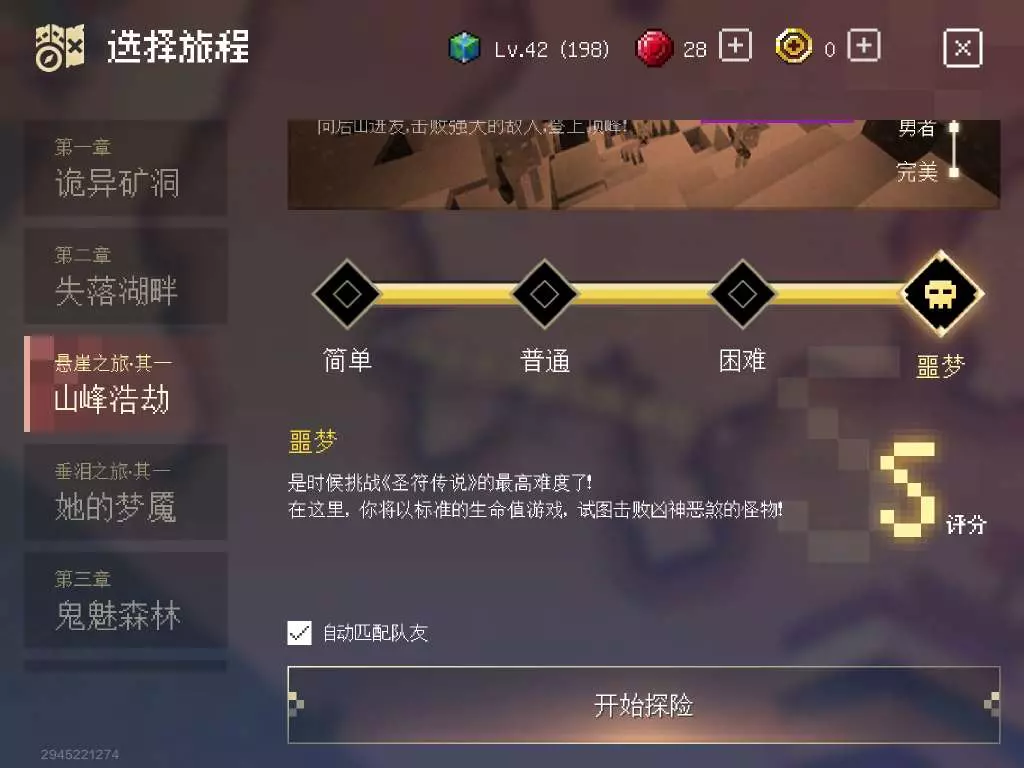Select the 简单 difficulty diamond
The width and height of the screenshot is (1024, 768).
click(x=346, y=294)
